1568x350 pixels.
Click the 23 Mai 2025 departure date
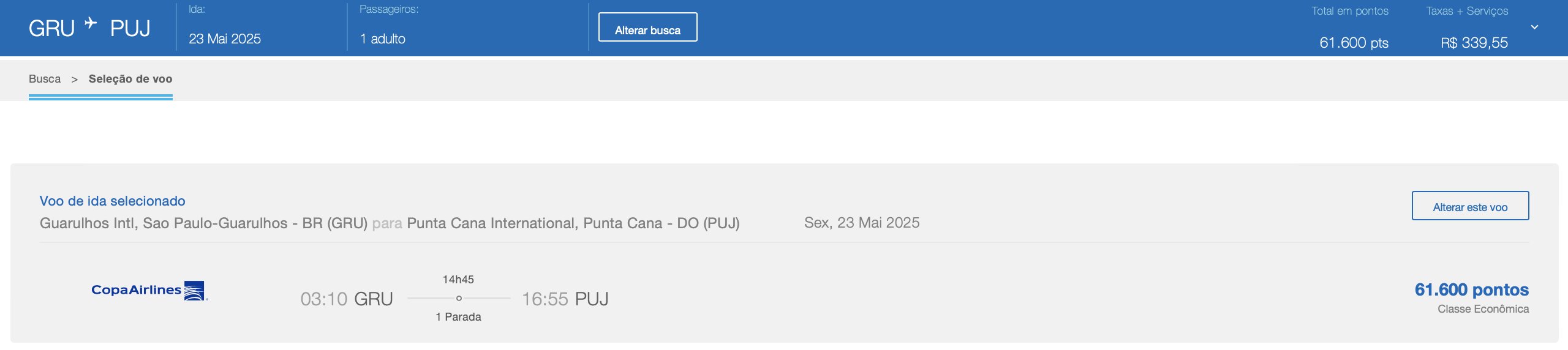225,39
